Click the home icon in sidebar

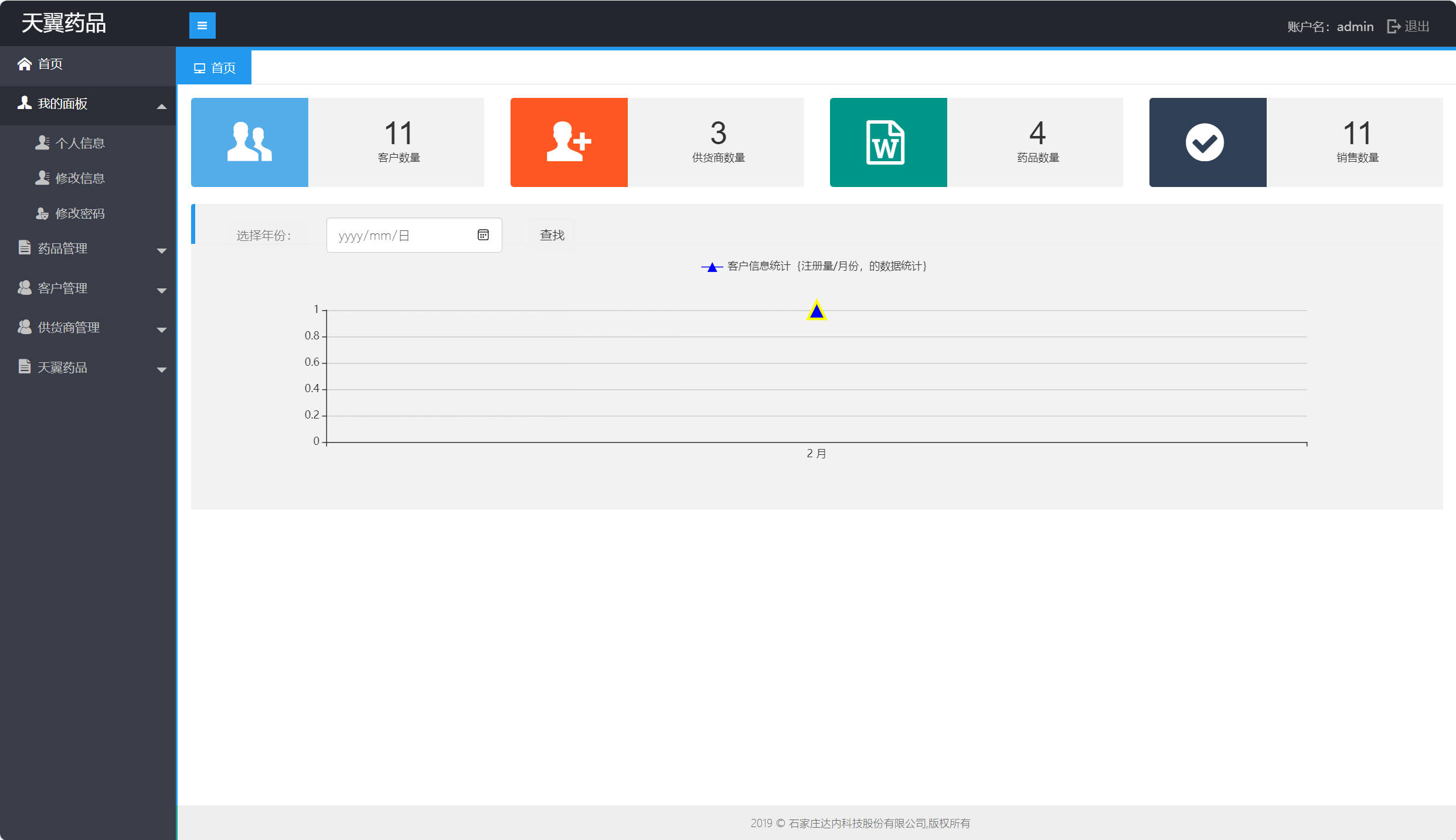[x=24, y=64]
